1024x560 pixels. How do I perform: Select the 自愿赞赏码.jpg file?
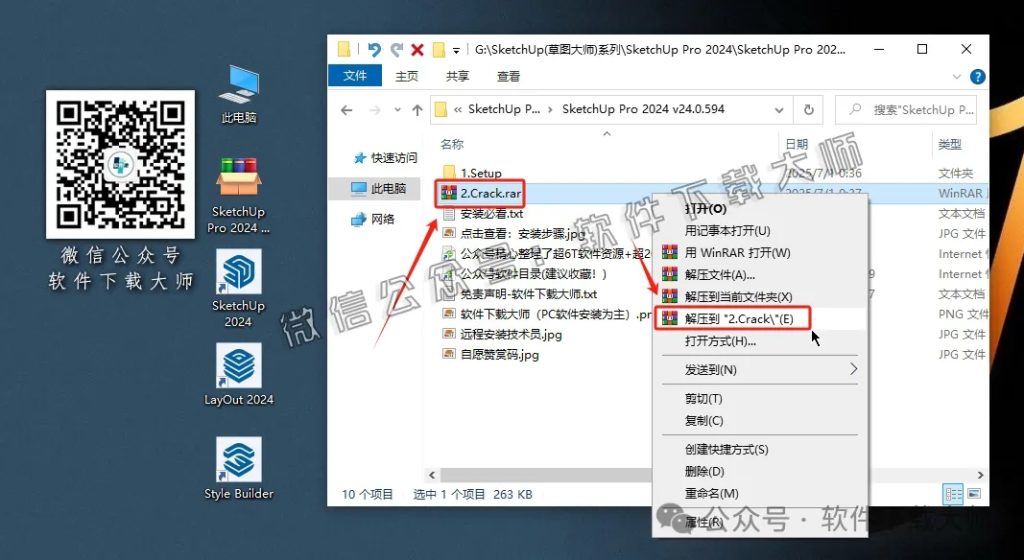[490, 355]
